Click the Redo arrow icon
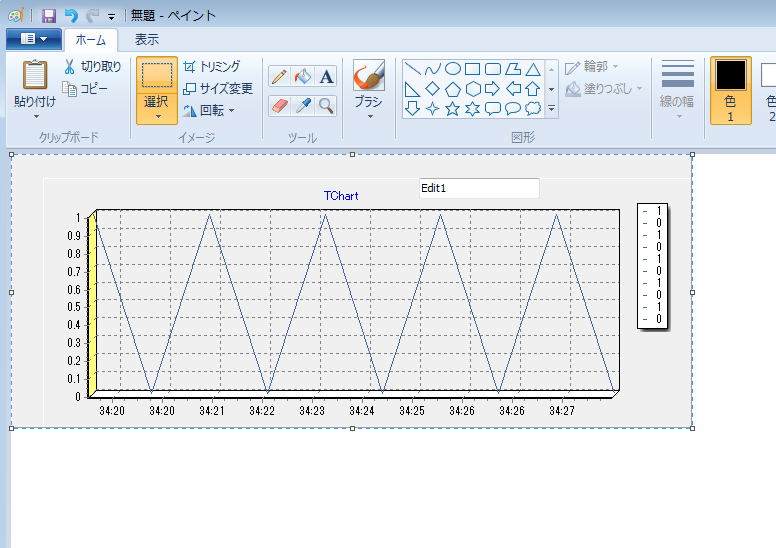 [x=92, y=16]
